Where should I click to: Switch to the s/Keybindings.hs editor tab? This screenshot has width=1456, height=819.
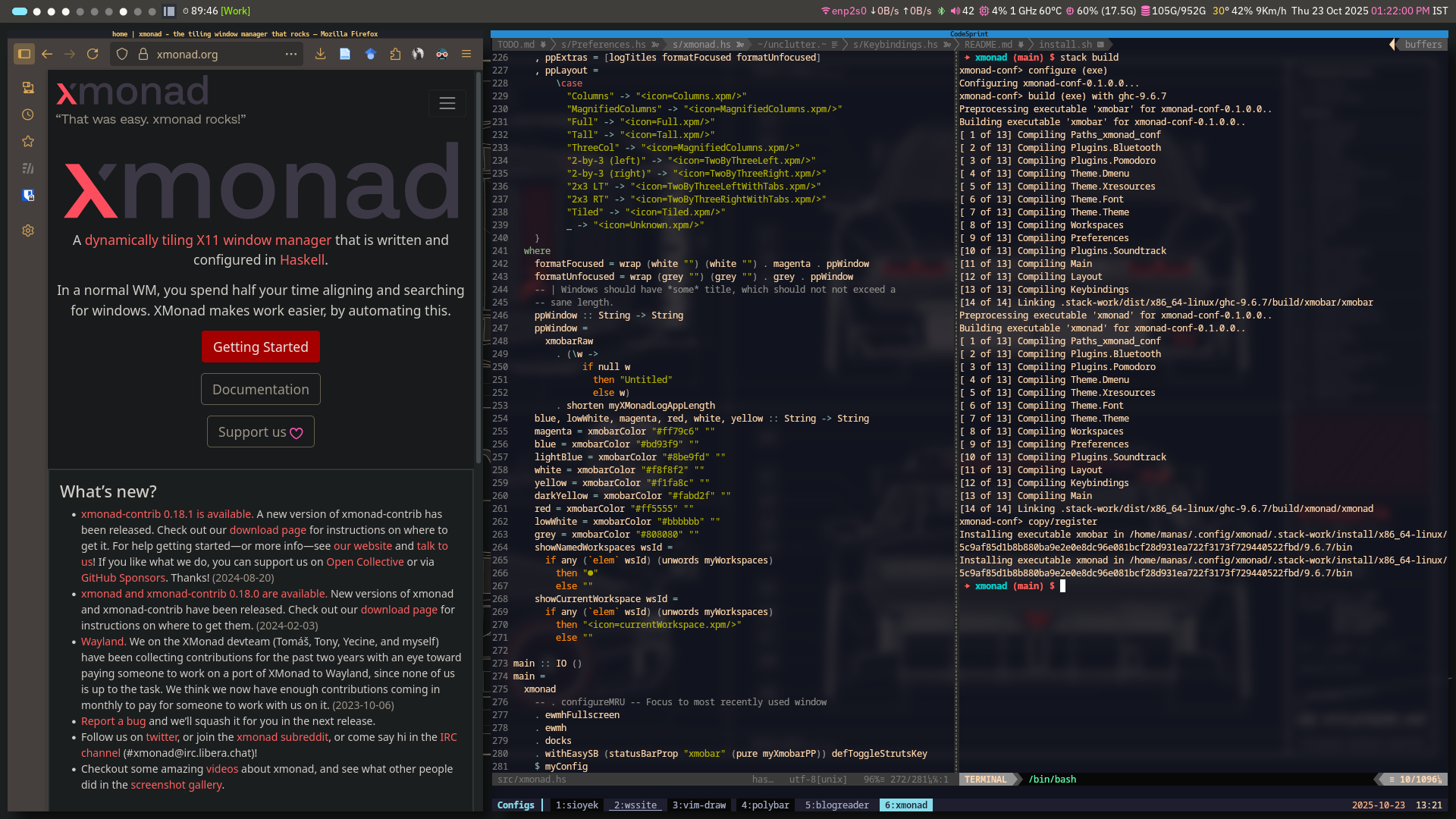(x=895, y=44)
